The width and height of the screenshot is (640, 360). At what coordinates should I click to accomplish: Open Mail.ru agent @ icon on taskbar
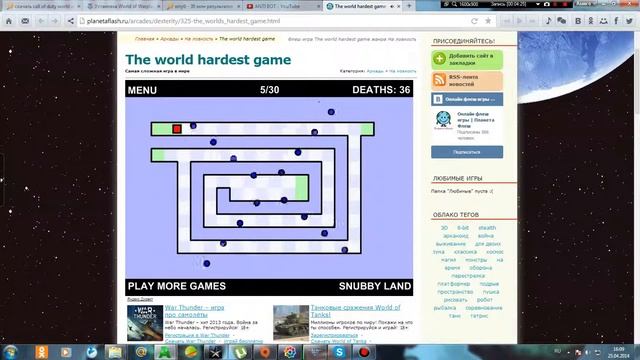point(141,352)
